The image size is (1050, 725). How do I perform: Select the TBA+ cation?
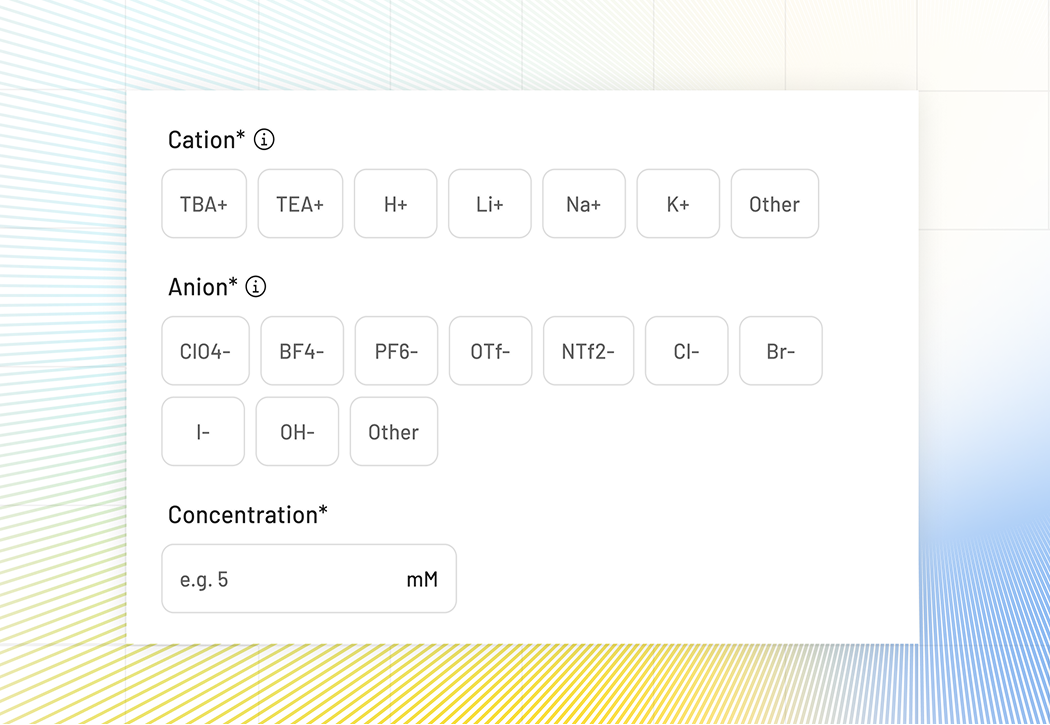(204, 204)
